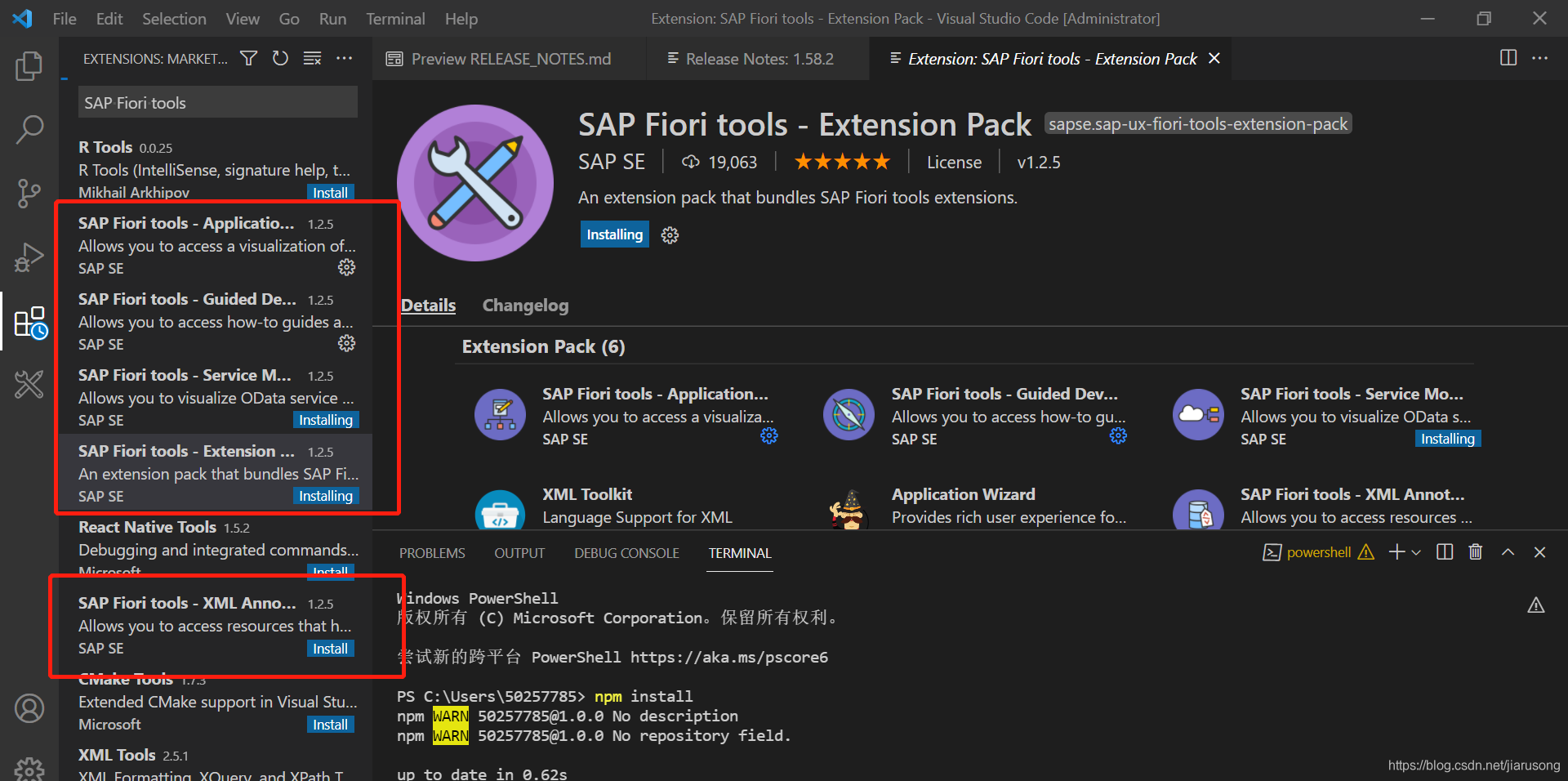Open the launch profile dropdown arrow

(x=1417, y=553)
